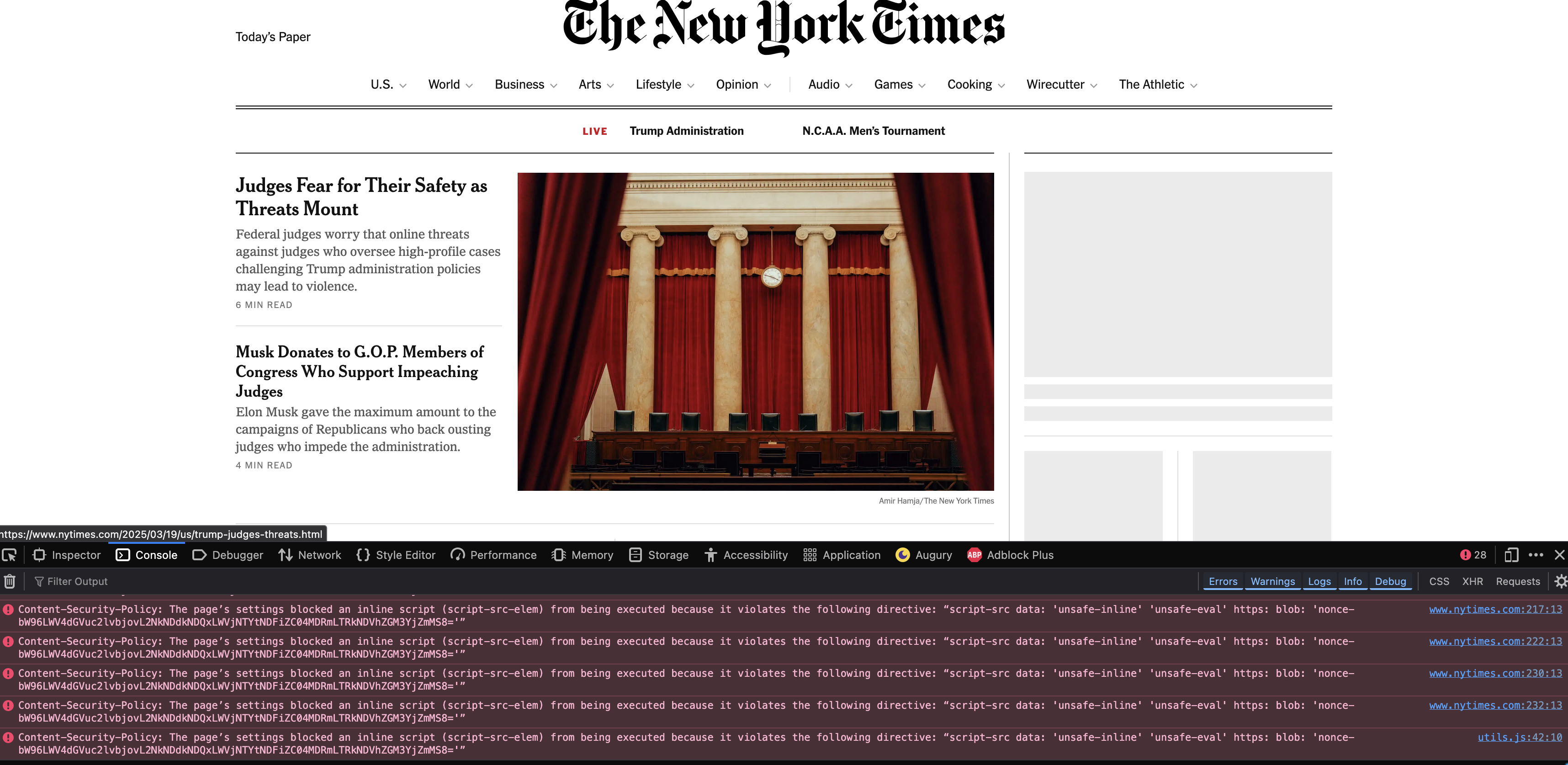This screenshot has width=1568, height=765.
Task: Open the Today's Paper link
Action: click(x=273, y=37)
